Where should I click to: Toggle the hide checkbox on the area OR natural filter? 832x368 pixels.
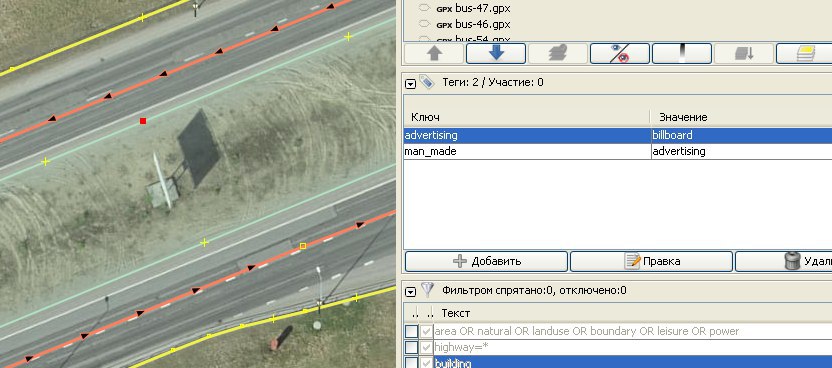[426, 331]
